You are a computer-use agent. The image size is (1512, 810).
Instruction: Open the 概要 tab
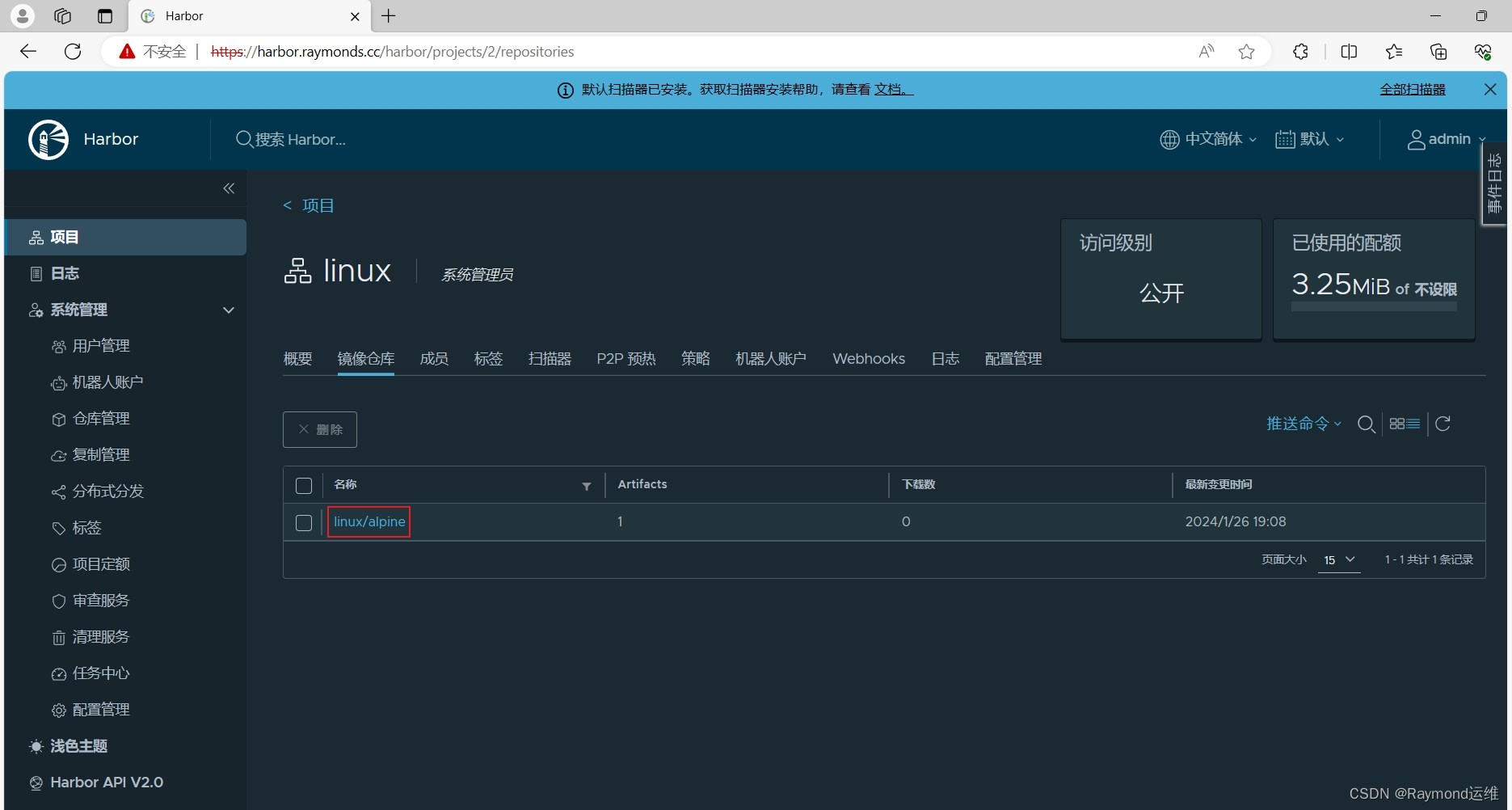pos(297,359)
